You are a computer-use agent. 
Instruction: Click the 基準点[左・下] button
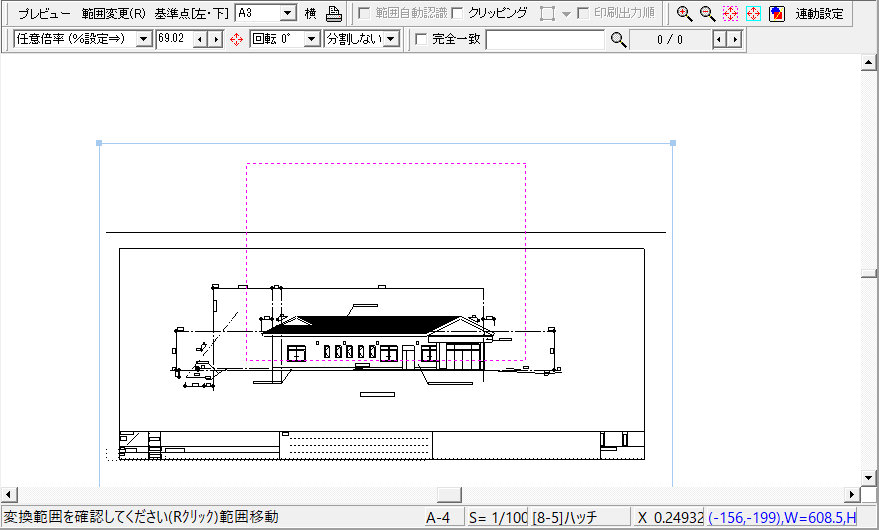point(191,14)
